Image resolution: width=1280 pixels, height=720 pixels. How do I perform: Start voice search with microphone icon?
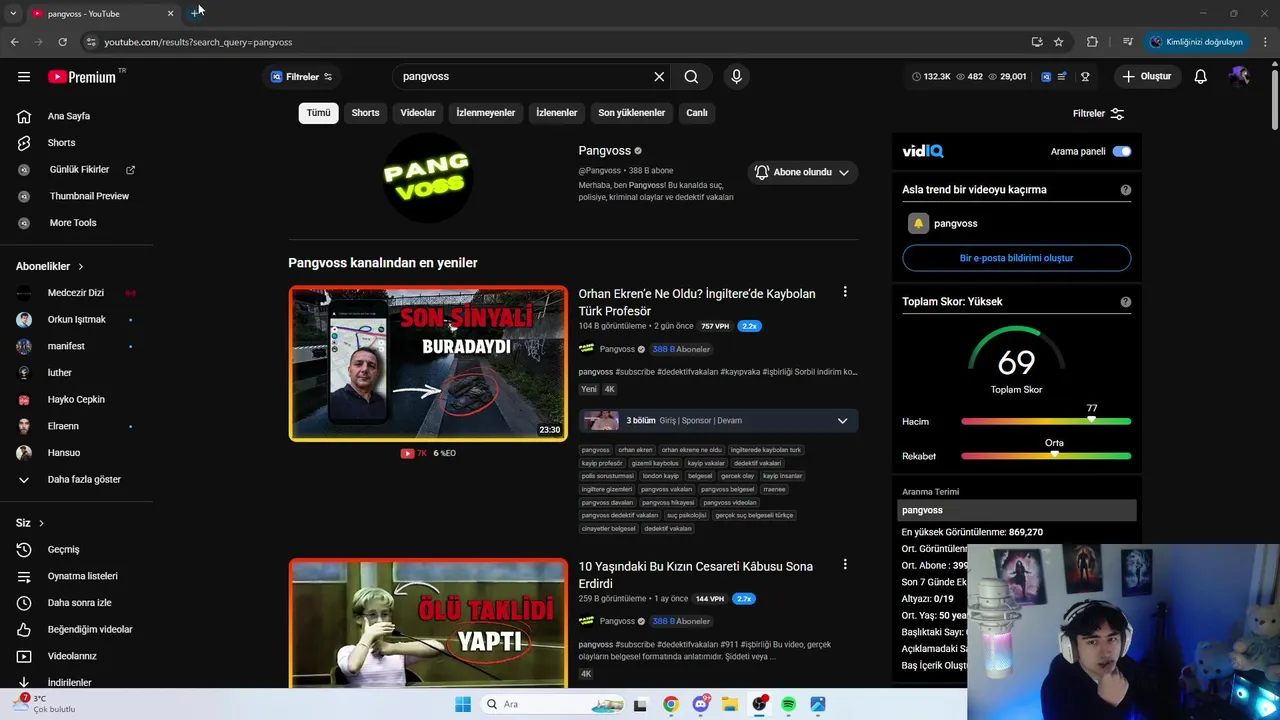coord(736,77)
